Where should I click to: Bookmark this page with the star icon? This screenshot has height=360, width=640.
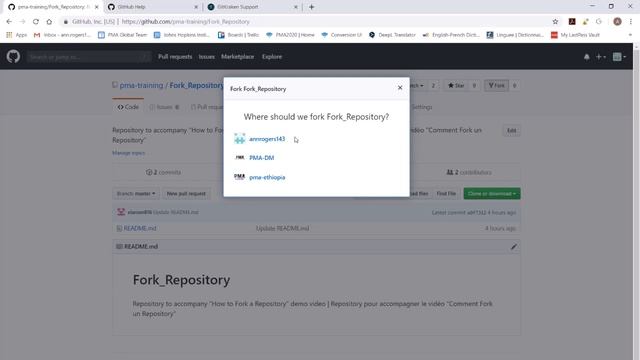(555, 22)
